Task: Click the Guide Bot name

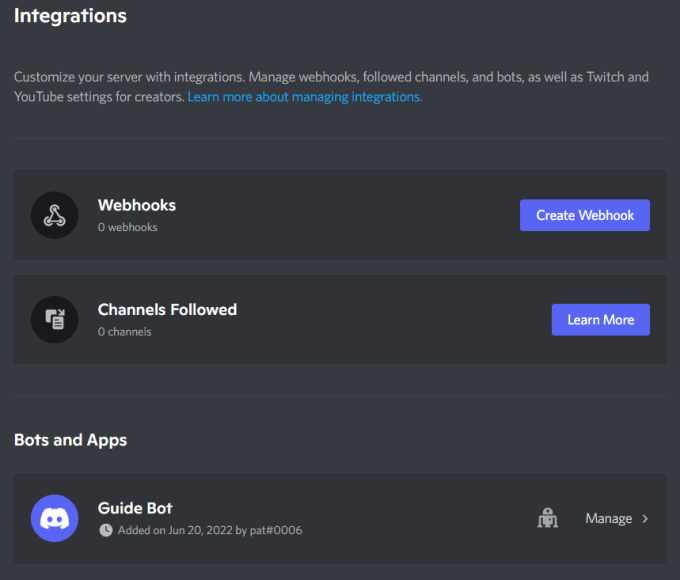Action: 135,508
